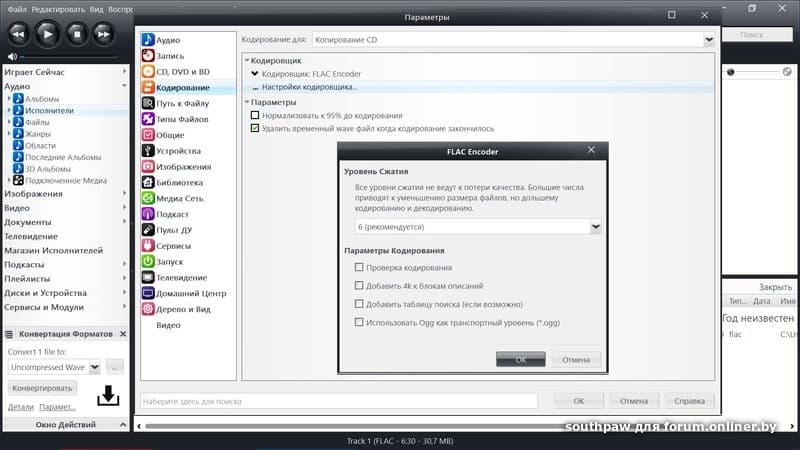Select Диски и Устройства in sidebar
This screenshot has width=800, height=450.
coord(45,293)
